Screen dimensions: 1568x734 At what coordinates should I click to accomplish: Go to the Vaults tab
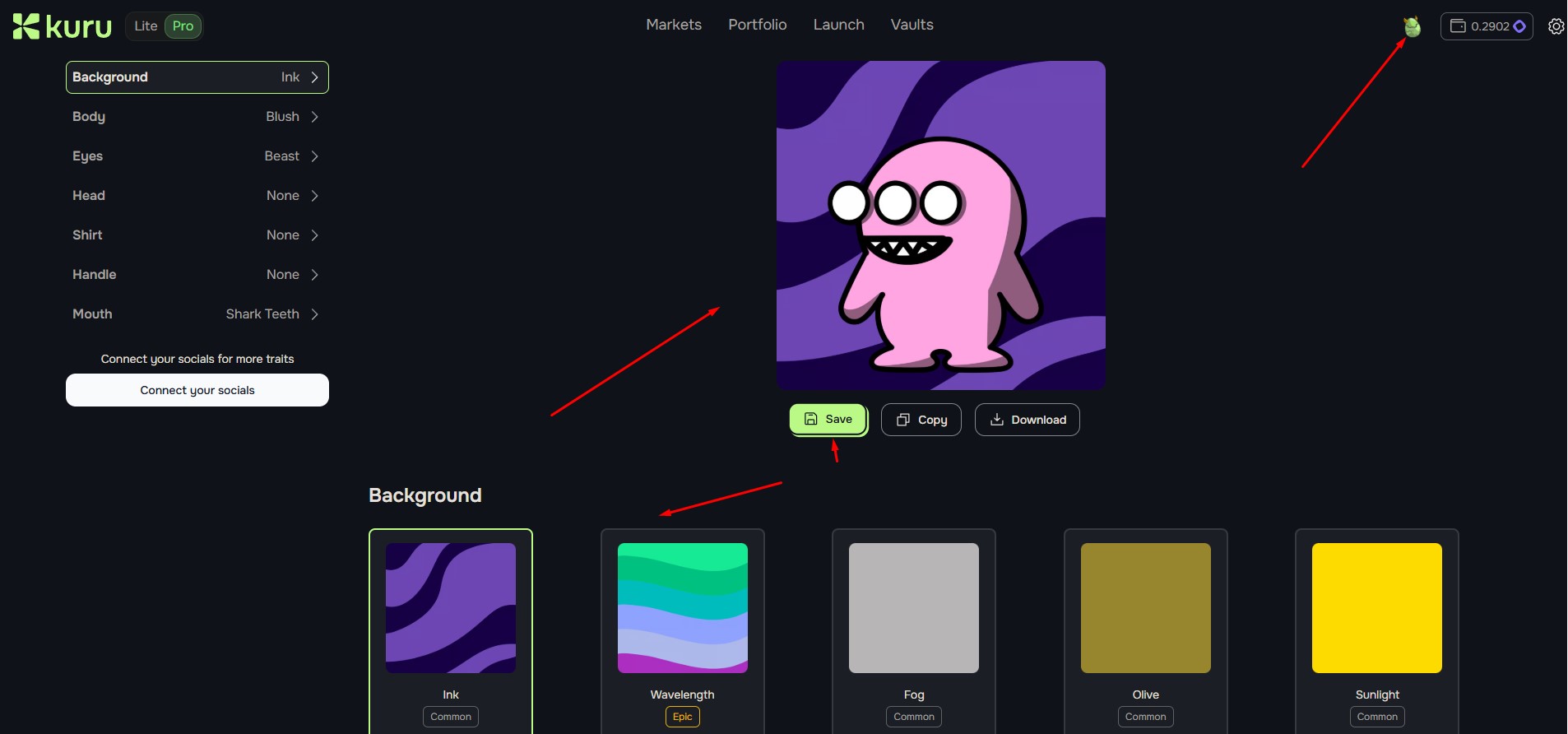click(x=912, y=25)
